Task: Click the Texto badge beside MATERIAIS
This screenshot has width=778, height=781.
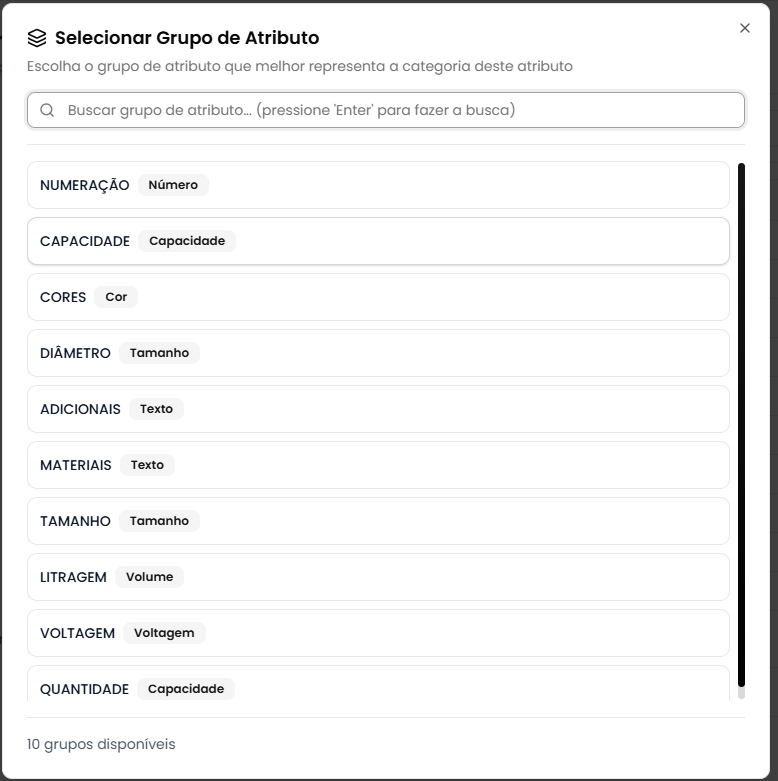Action: (147, 465)
